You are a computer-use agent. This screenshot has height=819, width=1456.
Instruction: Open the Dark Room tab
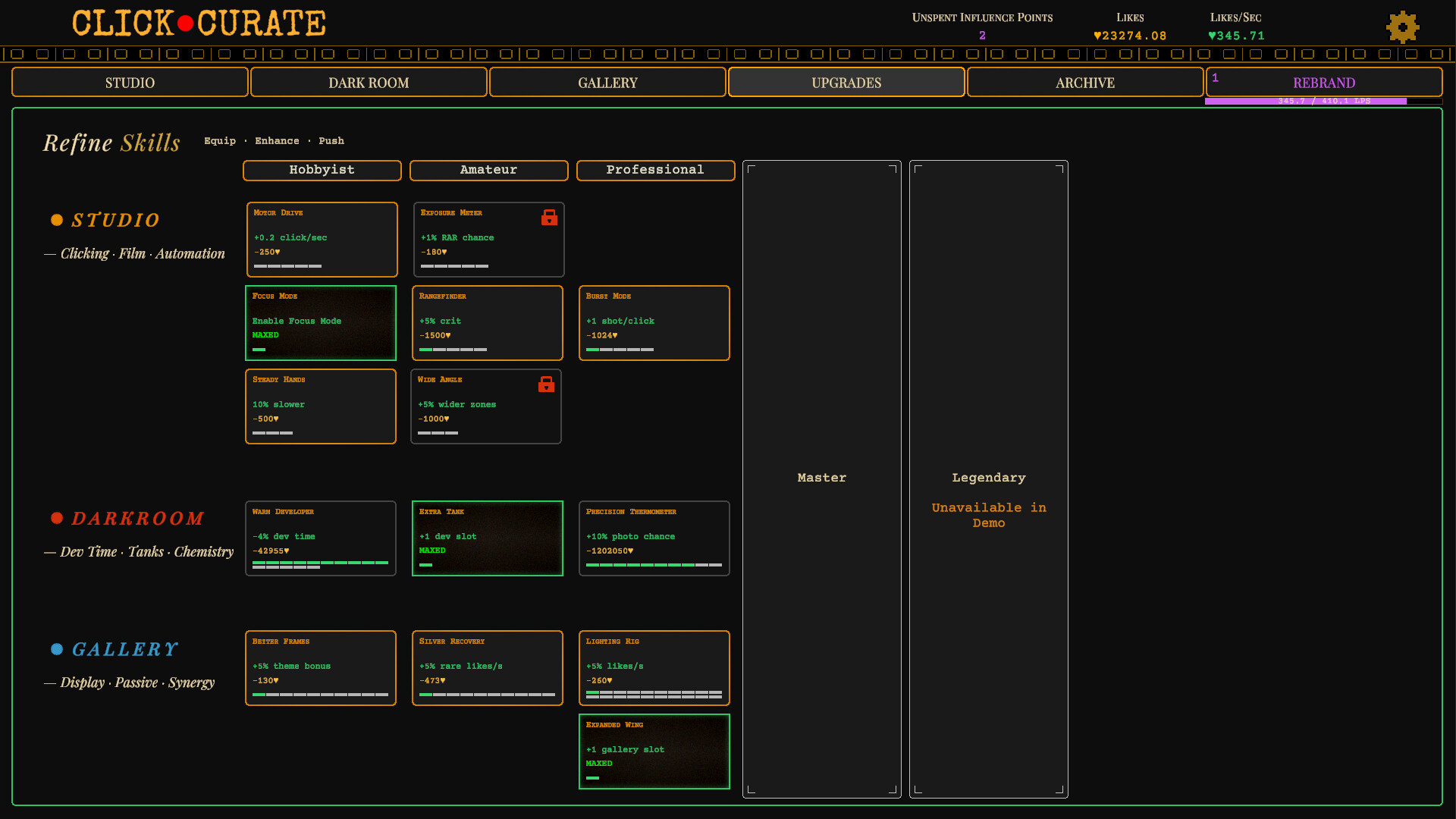coord(369,83)
